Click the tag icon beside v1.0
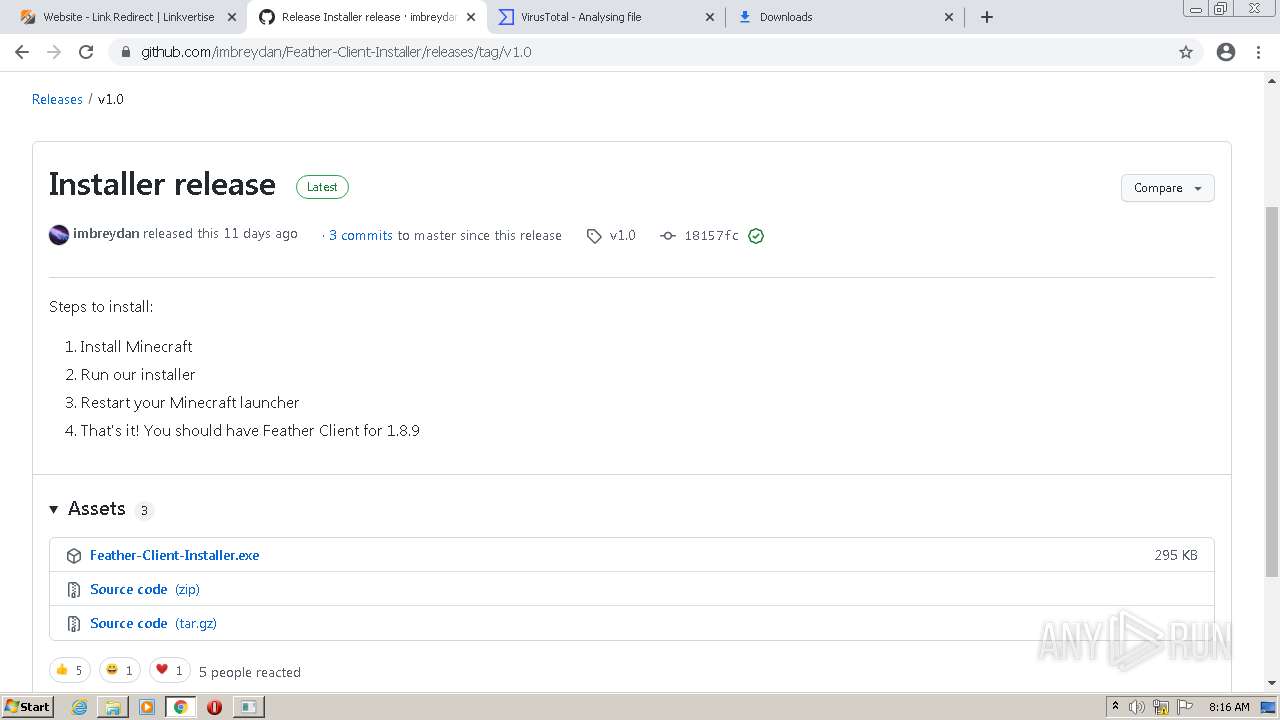 coord(594,236)
